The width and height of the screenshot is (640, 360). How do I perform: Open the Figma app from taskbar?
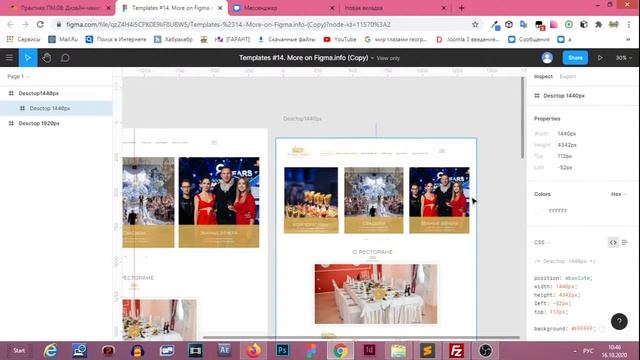click(x=311, y=351)
